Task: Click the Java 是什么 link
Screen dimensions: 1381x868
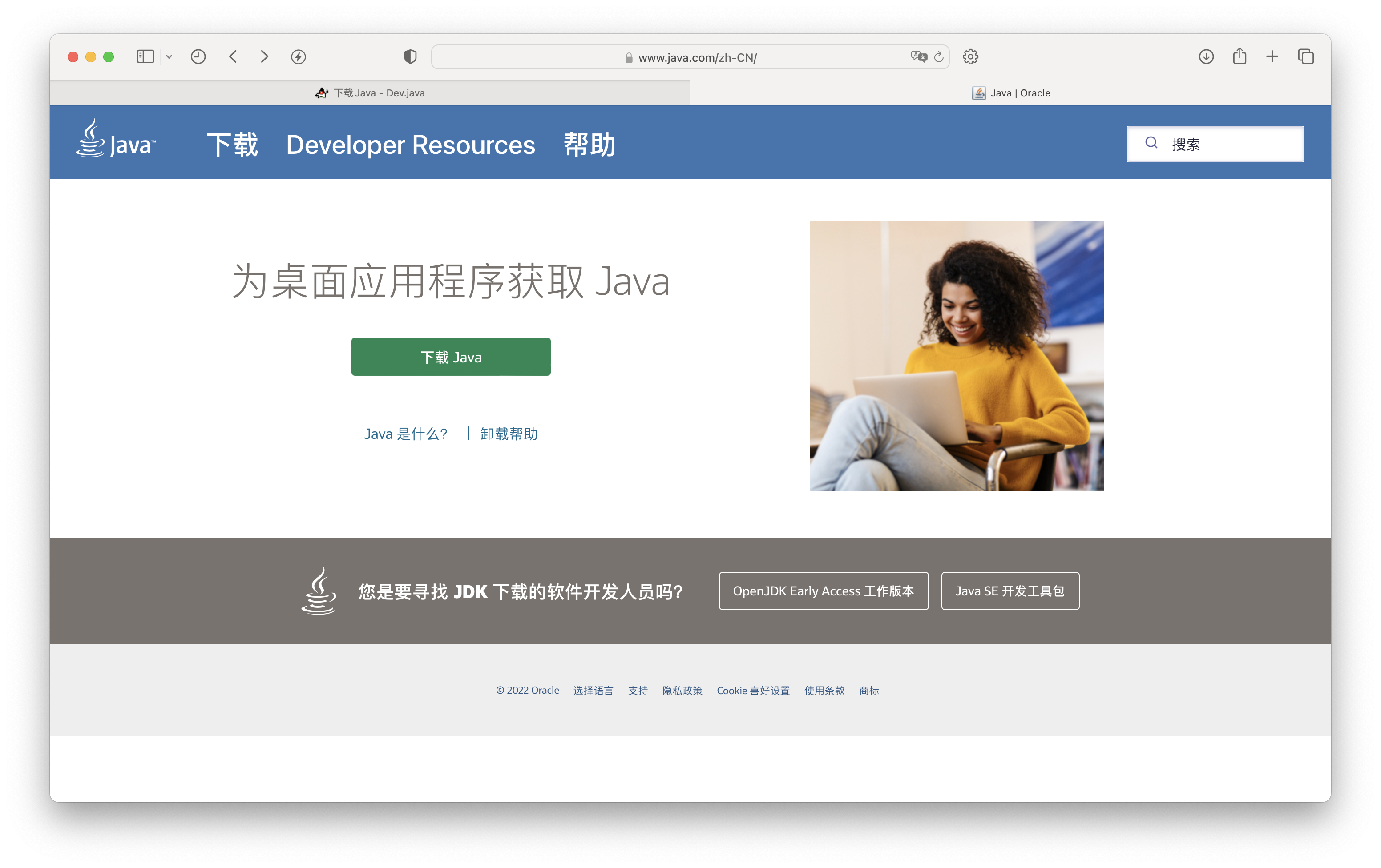Action: pos(405,433)
